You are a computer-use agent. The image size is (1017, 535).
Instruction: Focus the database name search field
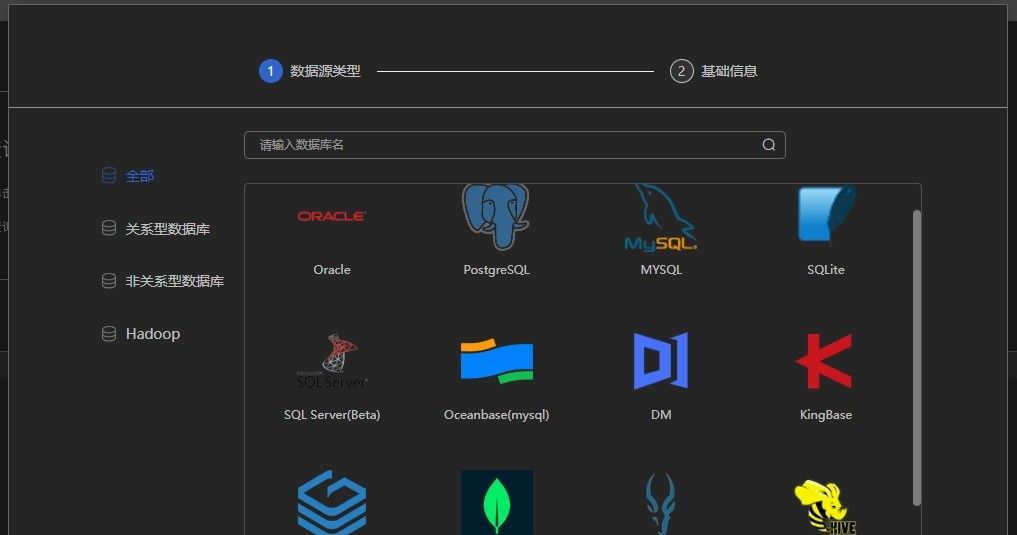click(x=500, y=145)
